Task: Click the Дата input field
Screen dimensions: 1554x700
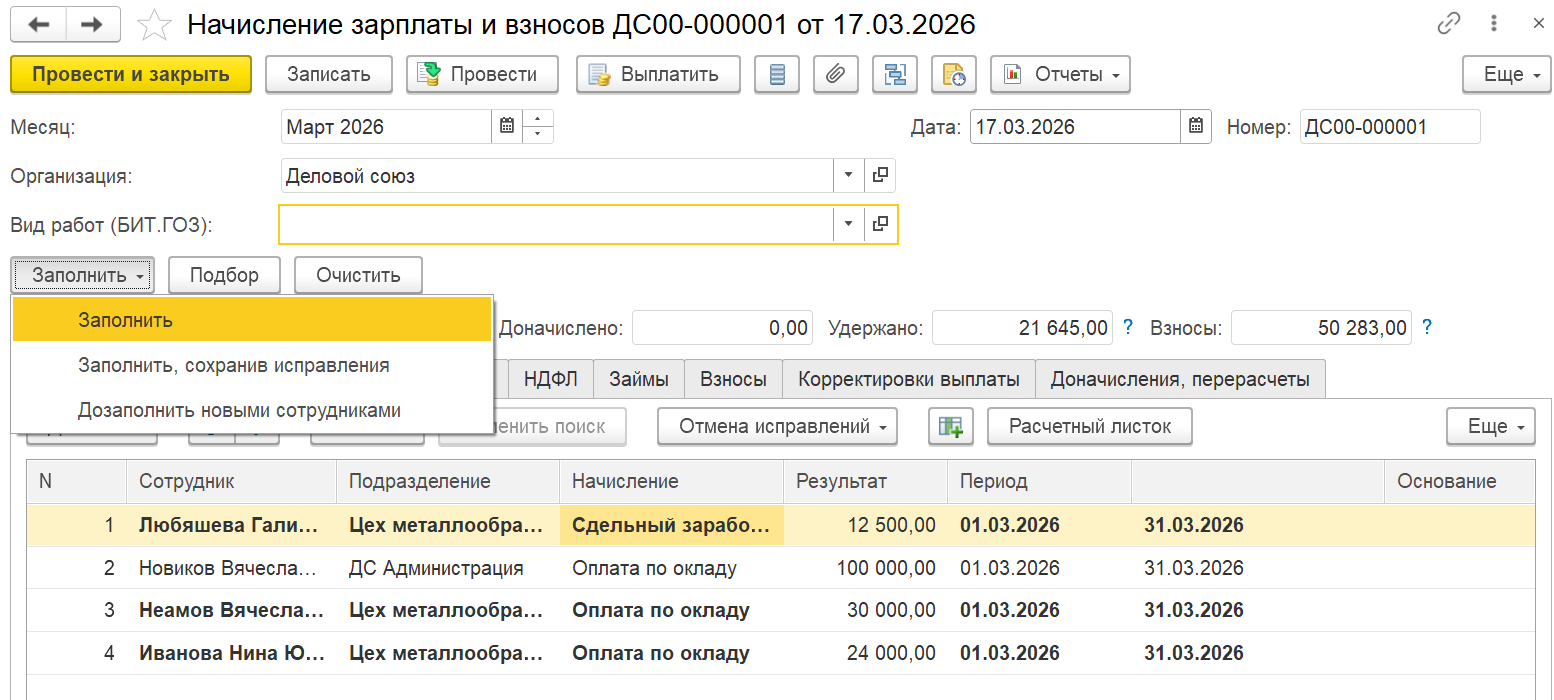Action: pyautogui.click(x=1076, y=127)
